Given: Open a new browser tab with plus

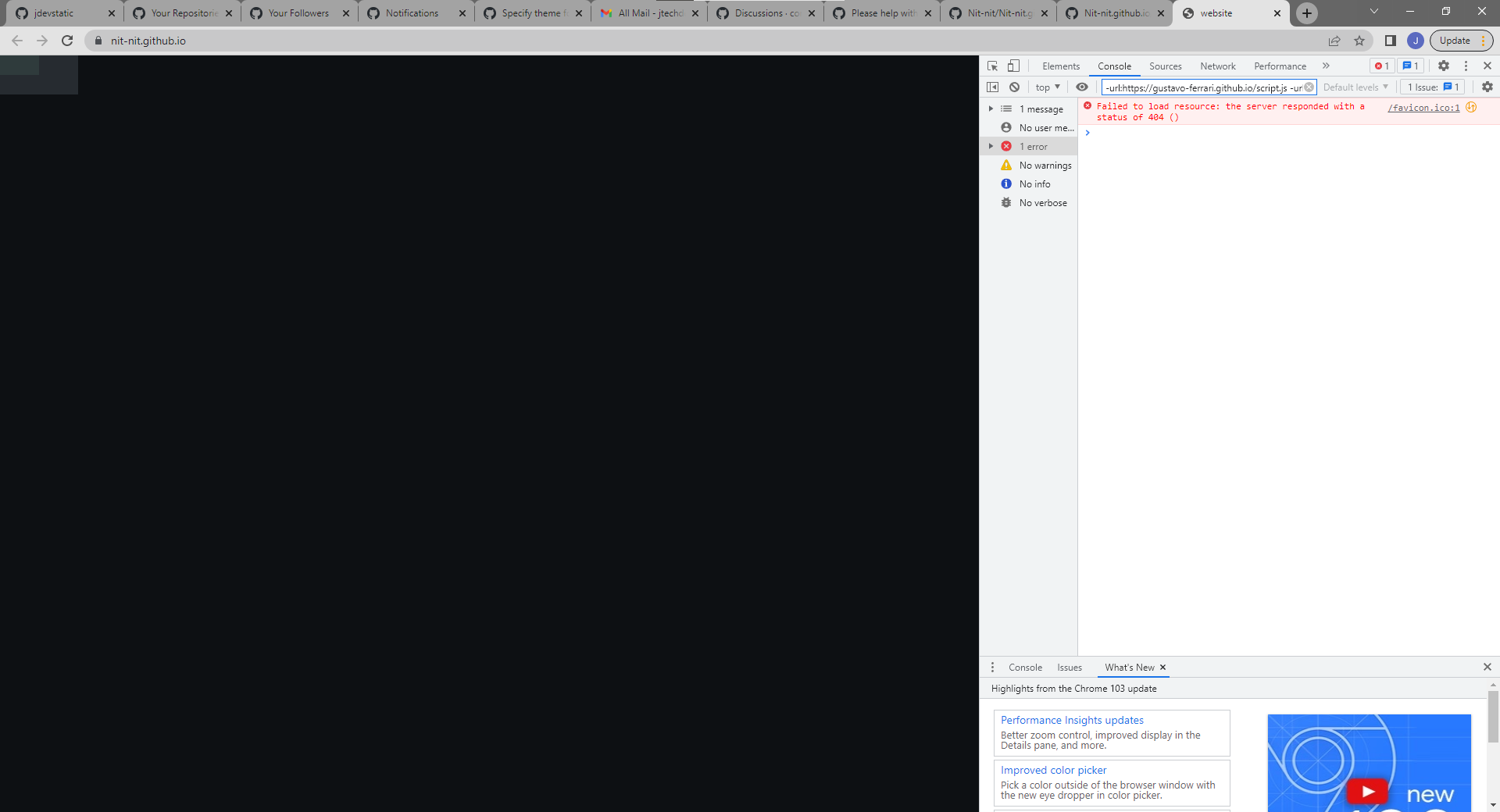Looking at the screenshot, I should (1307, 13).
